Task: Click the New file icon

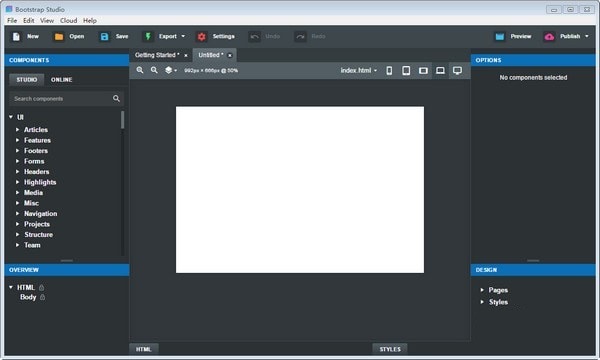Action: (x=16, y=36)
